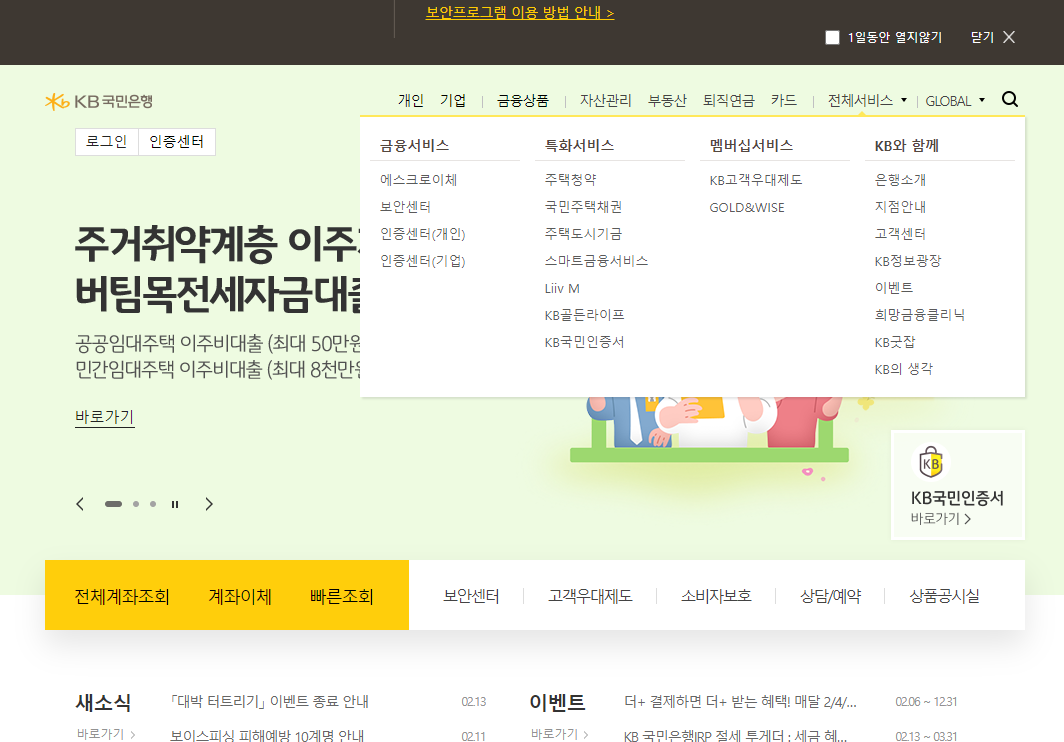Viewport: 1064px width, 742px height.
Task: Open 인증센터(기업) link
Action: (x=422, y=261)
